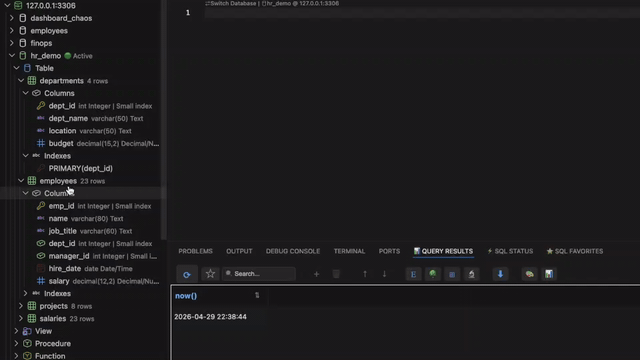Click the key icon next to dept_id in departments
Image resolution: width=640 pixels, height=360 pixels.
coord(41,106)
